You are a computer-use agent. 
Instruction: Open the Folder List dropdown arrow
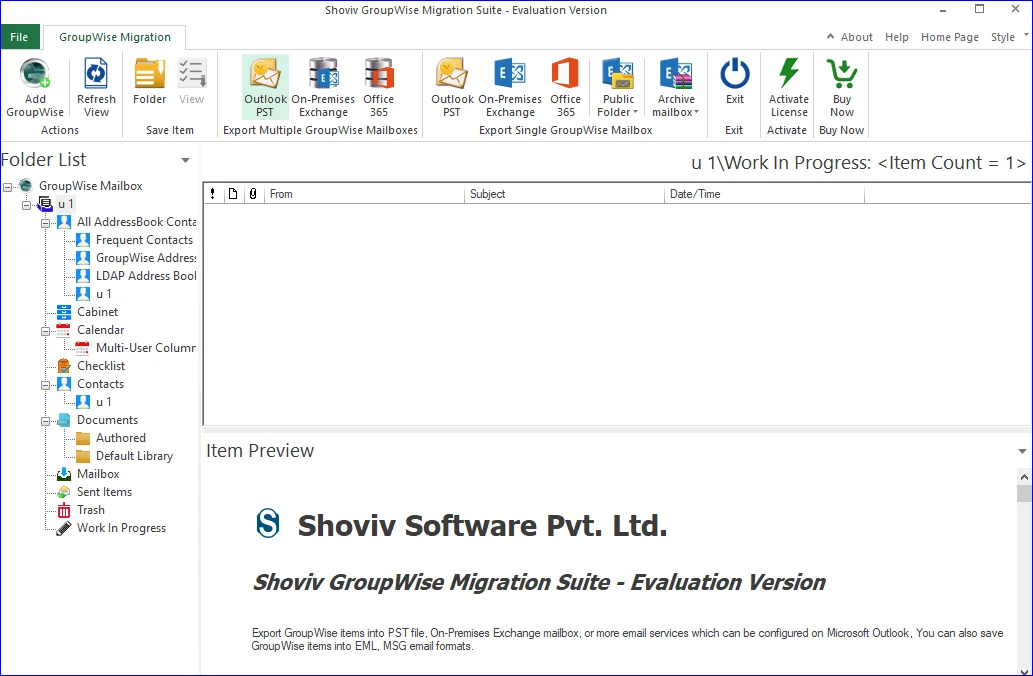pyautogui.click(x=186, y=160)
